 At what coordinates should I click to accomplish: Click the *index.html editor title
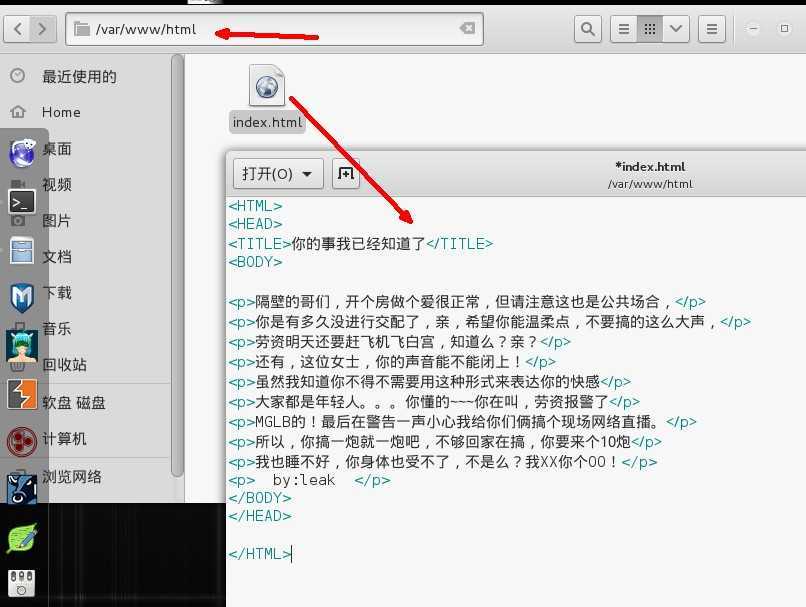(650, 167)
